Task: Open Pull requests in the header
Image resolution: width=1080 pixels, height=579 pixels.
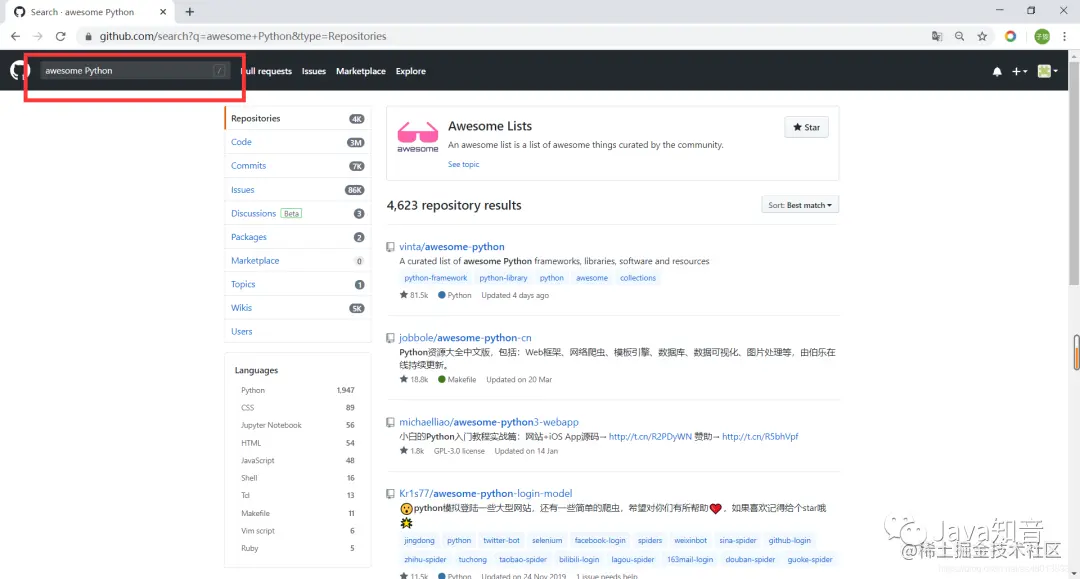Action: point(266,71)
